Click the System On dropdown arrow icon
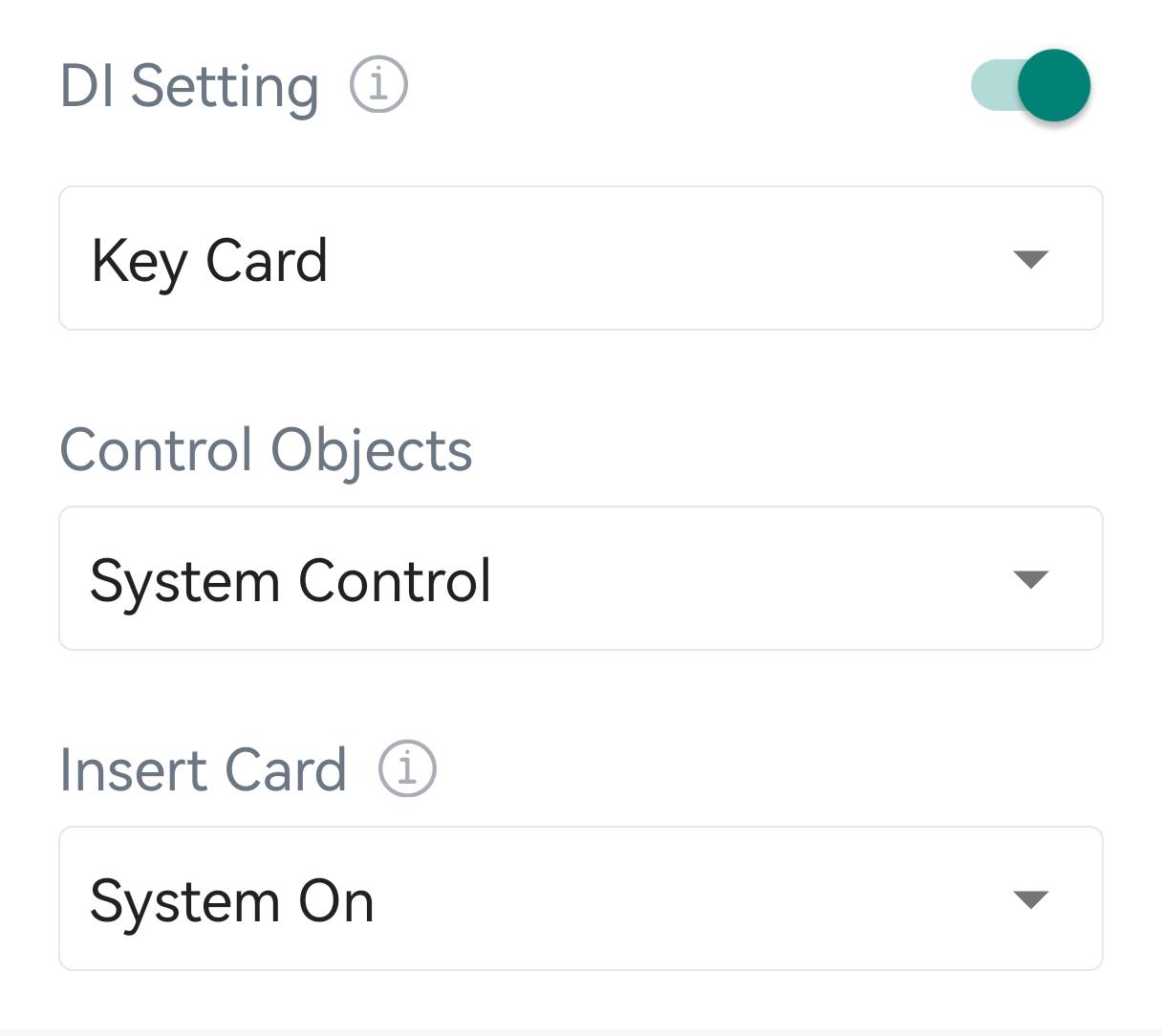 pos(1030,899)
